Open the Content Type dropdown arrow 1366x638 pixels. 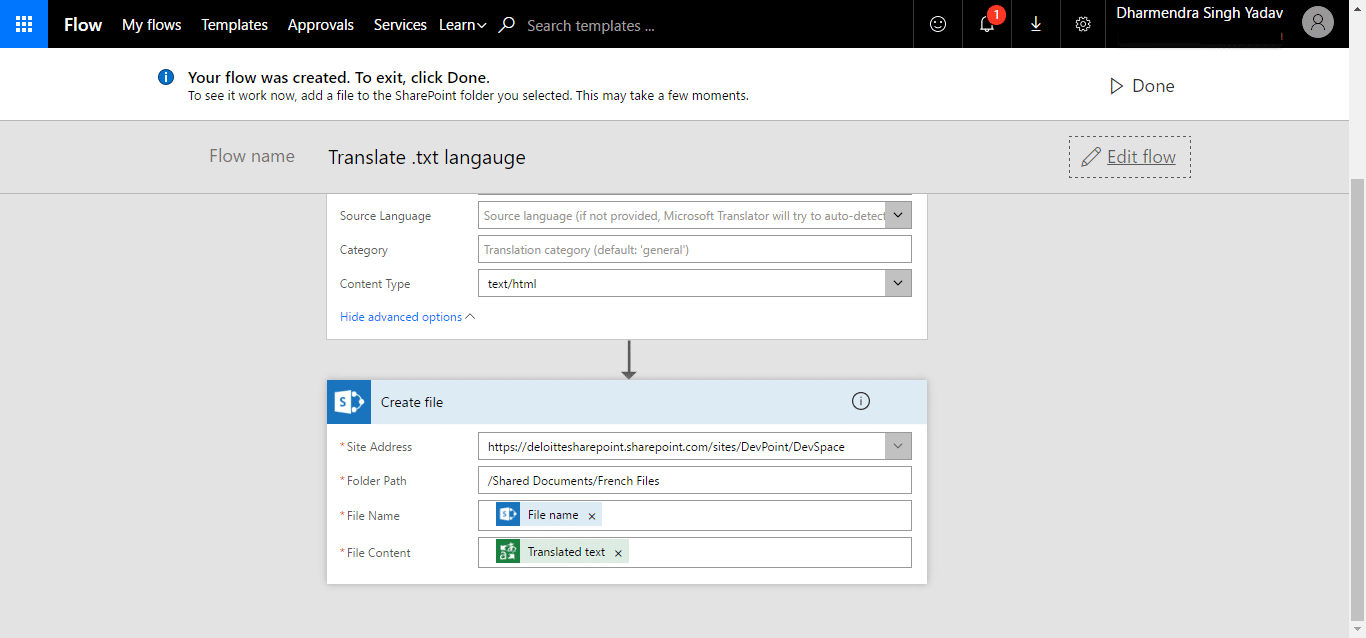click(x=899, y=284)
